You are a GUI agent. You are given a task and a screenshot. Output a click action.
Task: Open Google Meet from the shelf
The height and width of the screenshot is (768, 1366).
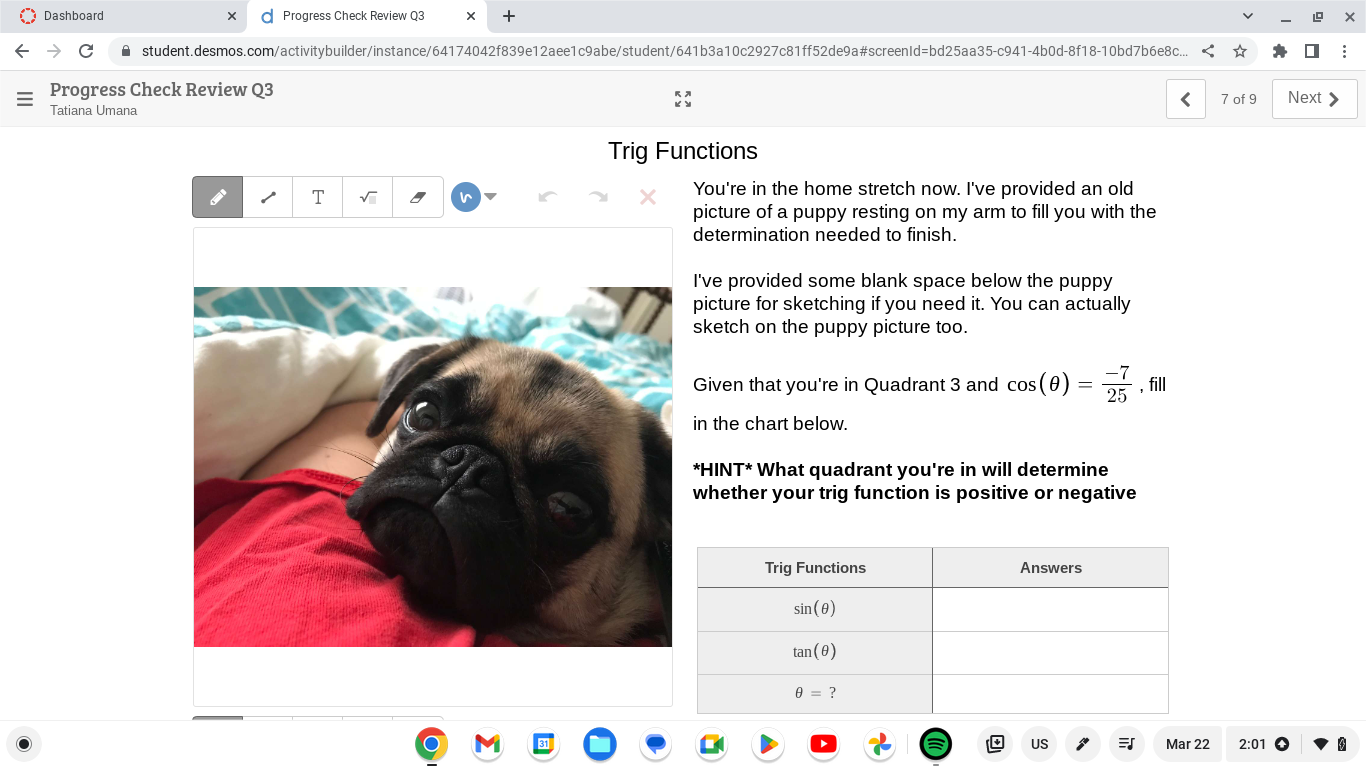click(712, 744)
